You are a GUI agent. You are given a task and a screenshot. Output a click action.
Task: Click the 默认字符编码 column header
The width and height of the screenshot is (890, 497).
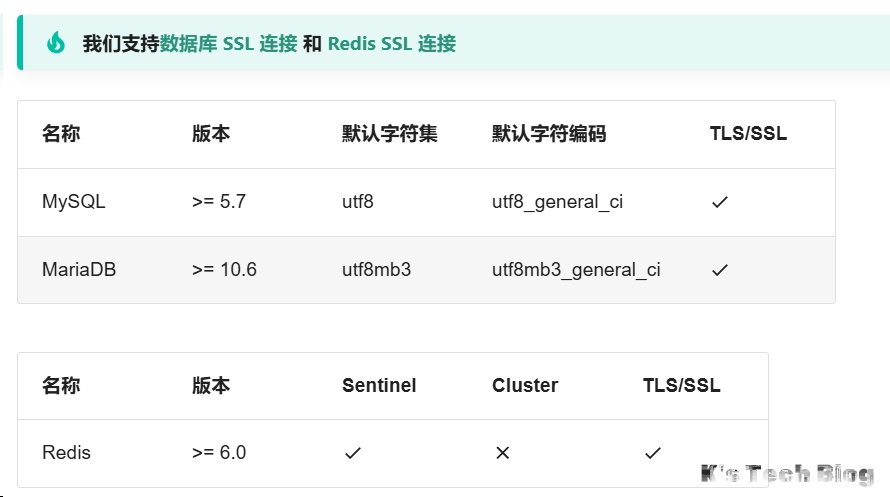click(x=549, y=134)
